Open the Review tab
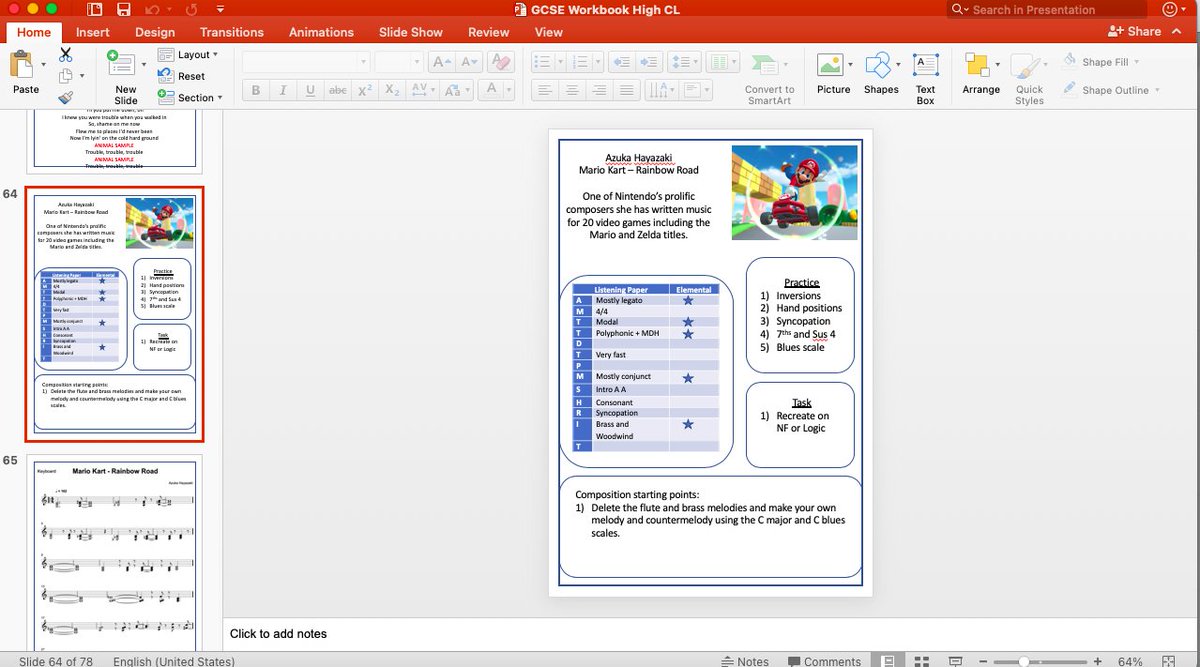Viewport: 1200px width, 667px height. (488, 32)
